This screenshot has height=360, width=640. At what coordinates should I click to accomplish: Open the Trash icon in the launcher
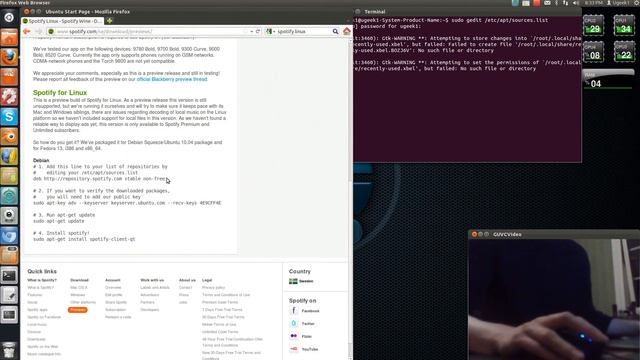[9, 351]
